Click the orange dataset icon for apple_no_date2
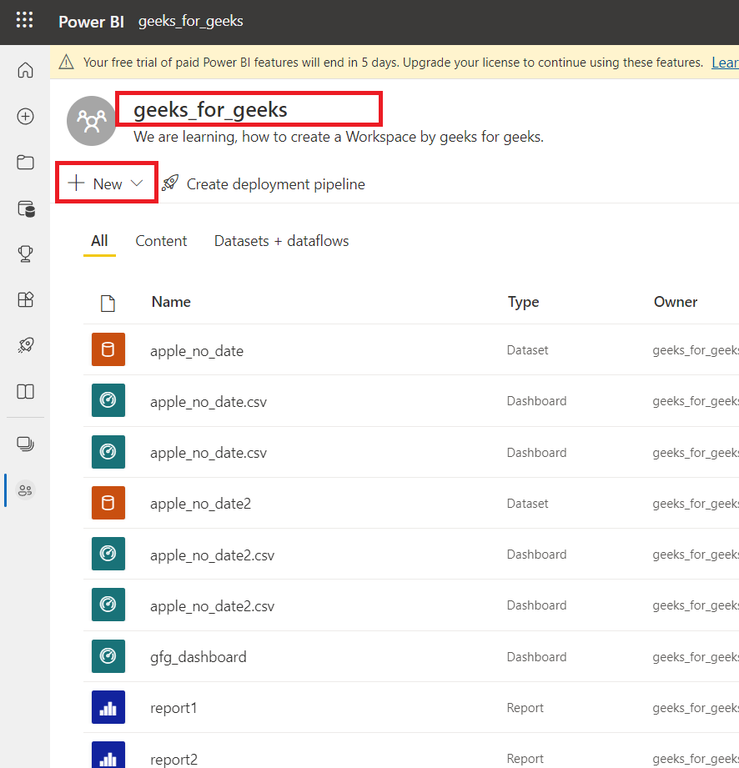Viewport: 739px width, 768px height. click(108, 503)
